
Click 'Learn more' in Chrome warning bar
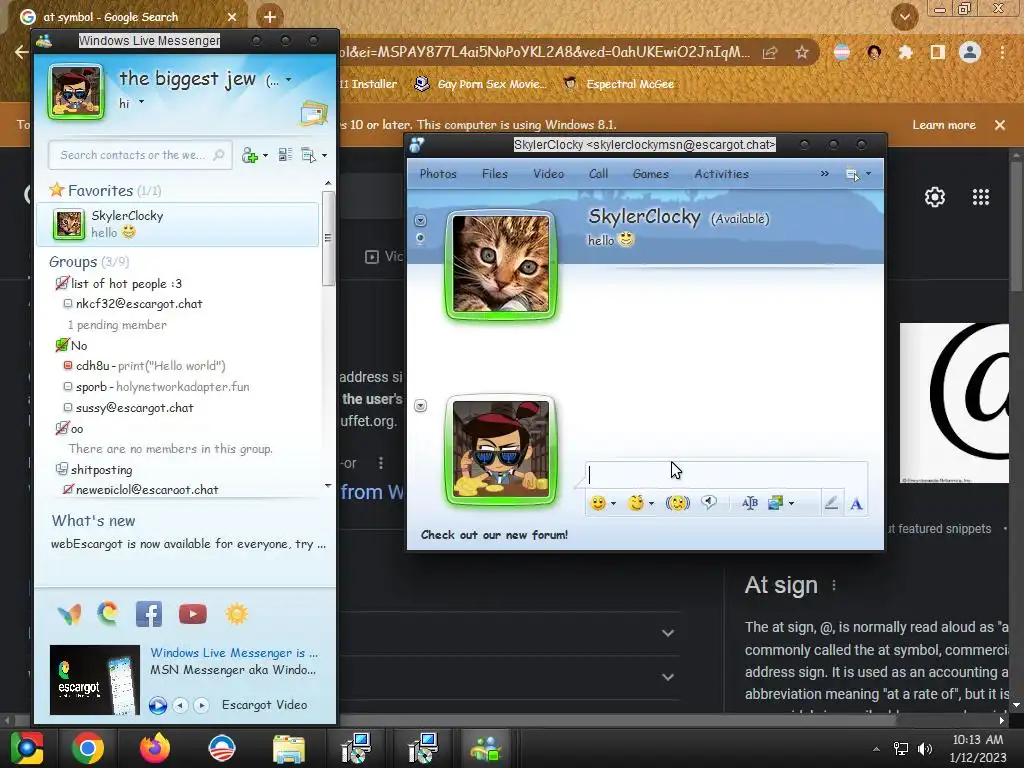(x=944, y=125)
